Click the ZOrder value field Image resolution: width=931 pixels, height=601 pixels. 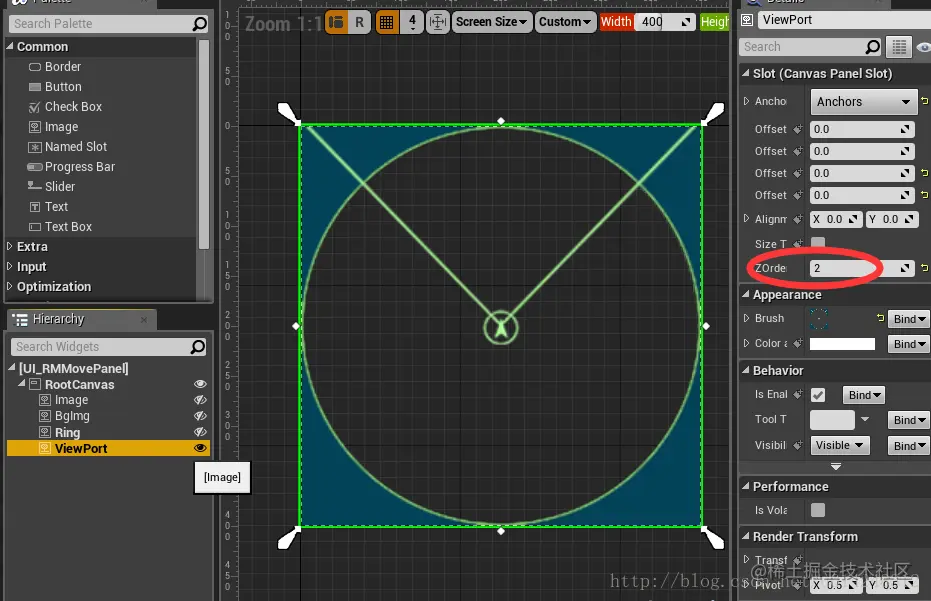[x=862, y=268]
